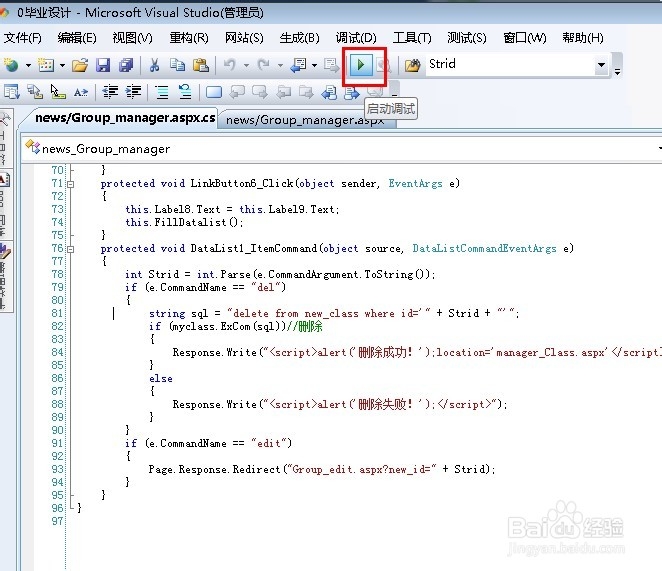
Task: Click the EventArgs type on line 71
Action: 415,183
